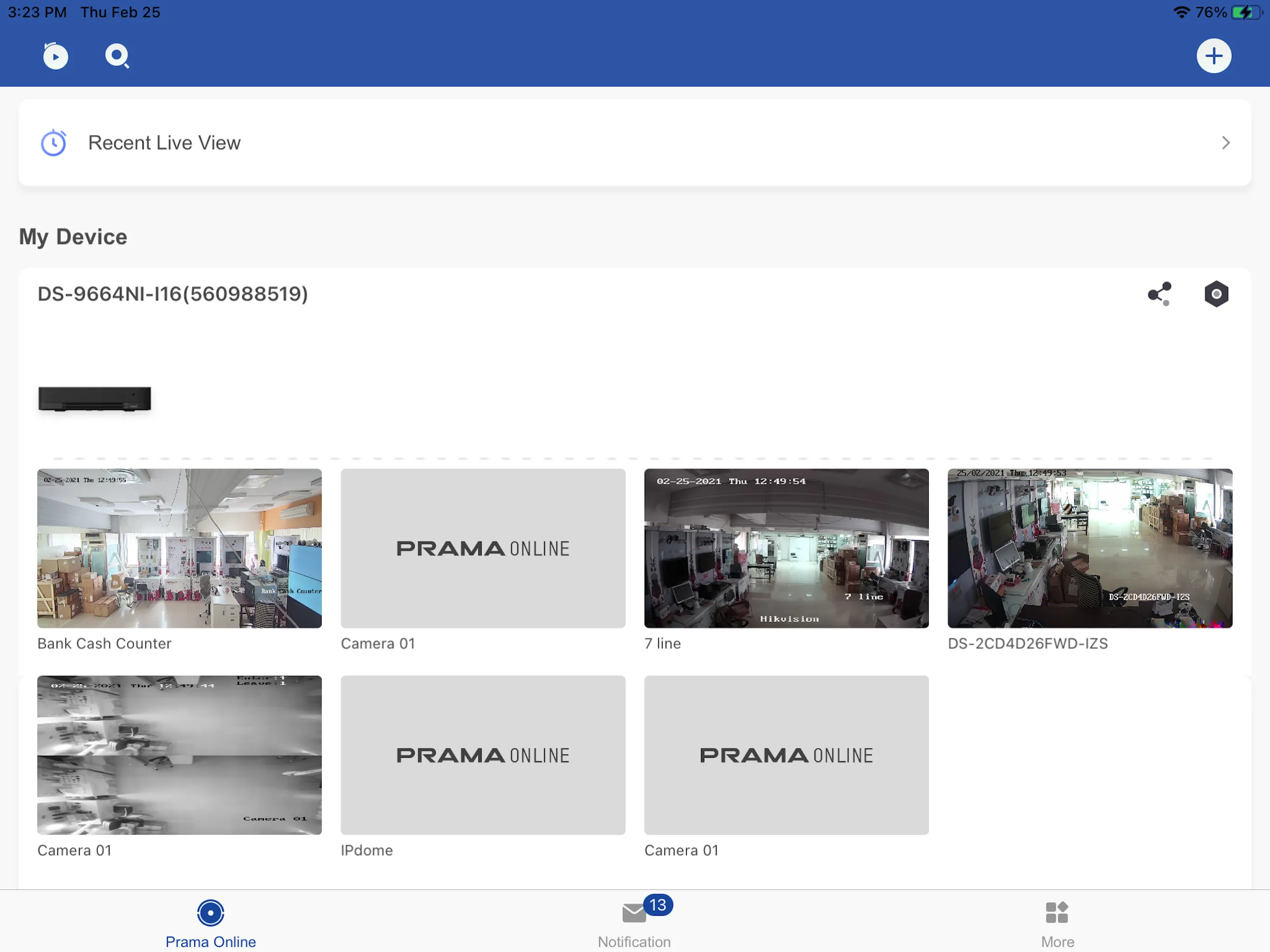Screen dimensions: 1270x952
Task: Open Camera 01 placeholder right of IPdome
Action: click(x=786, y=755)
